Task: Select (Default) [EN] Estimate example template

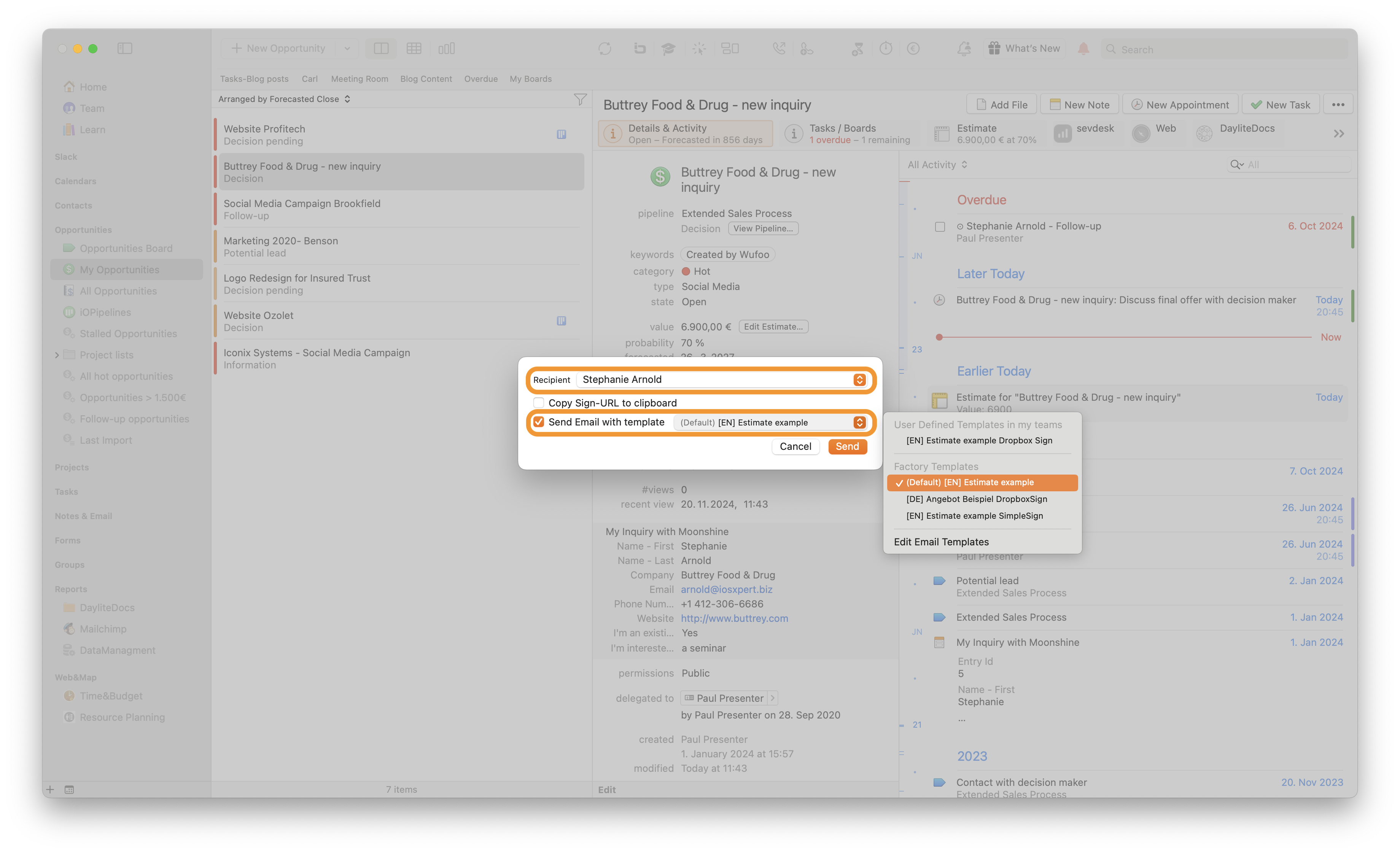Action: (982, 483)
